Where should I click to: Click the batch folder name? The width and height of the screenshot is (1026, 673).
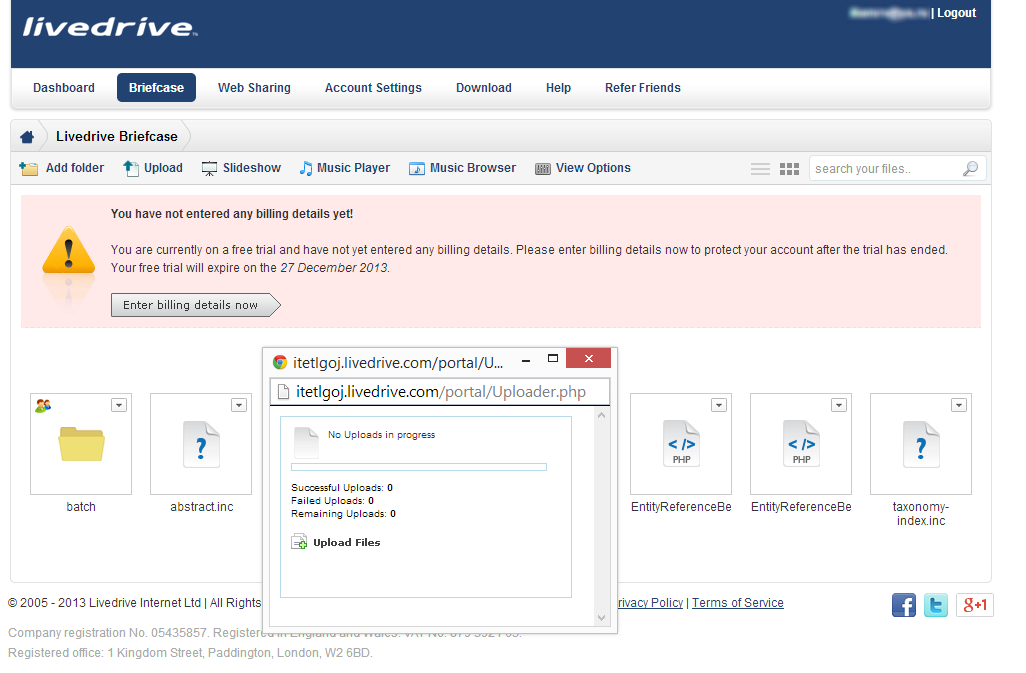pyautogui.click(x=81, y=507)
